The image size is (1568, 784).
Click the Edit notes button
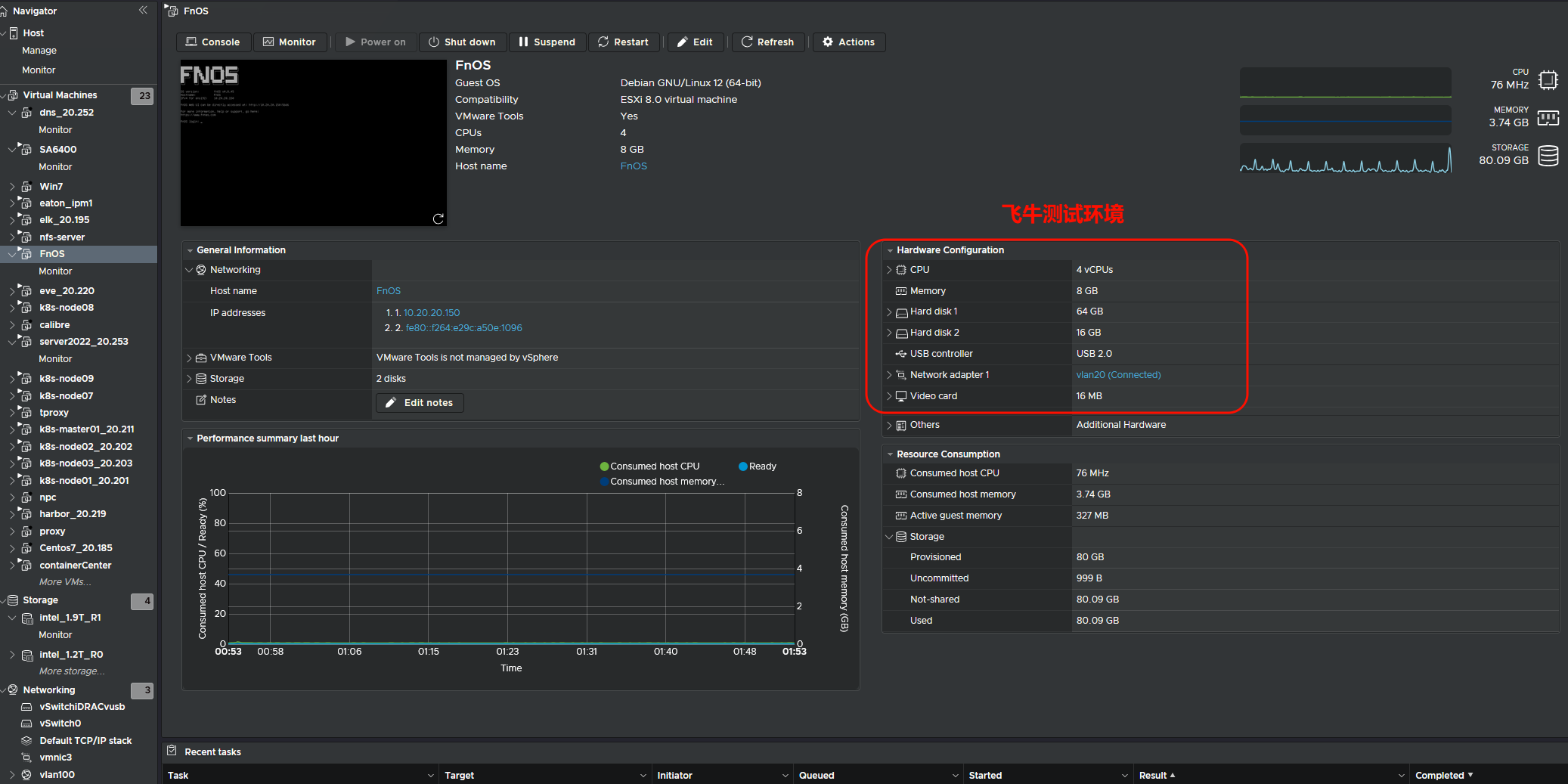420,403
